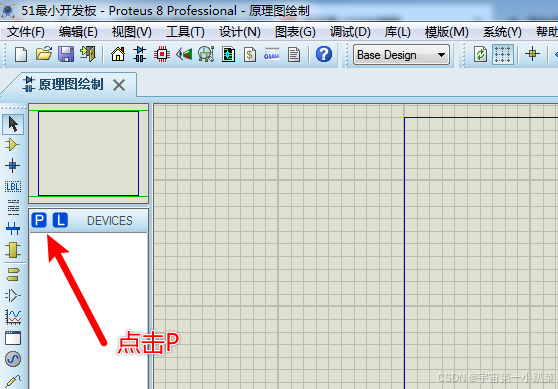The image size is (558, 389).
Task: Open the Gerber Viewer icon
Action: [x=206, y=54]
